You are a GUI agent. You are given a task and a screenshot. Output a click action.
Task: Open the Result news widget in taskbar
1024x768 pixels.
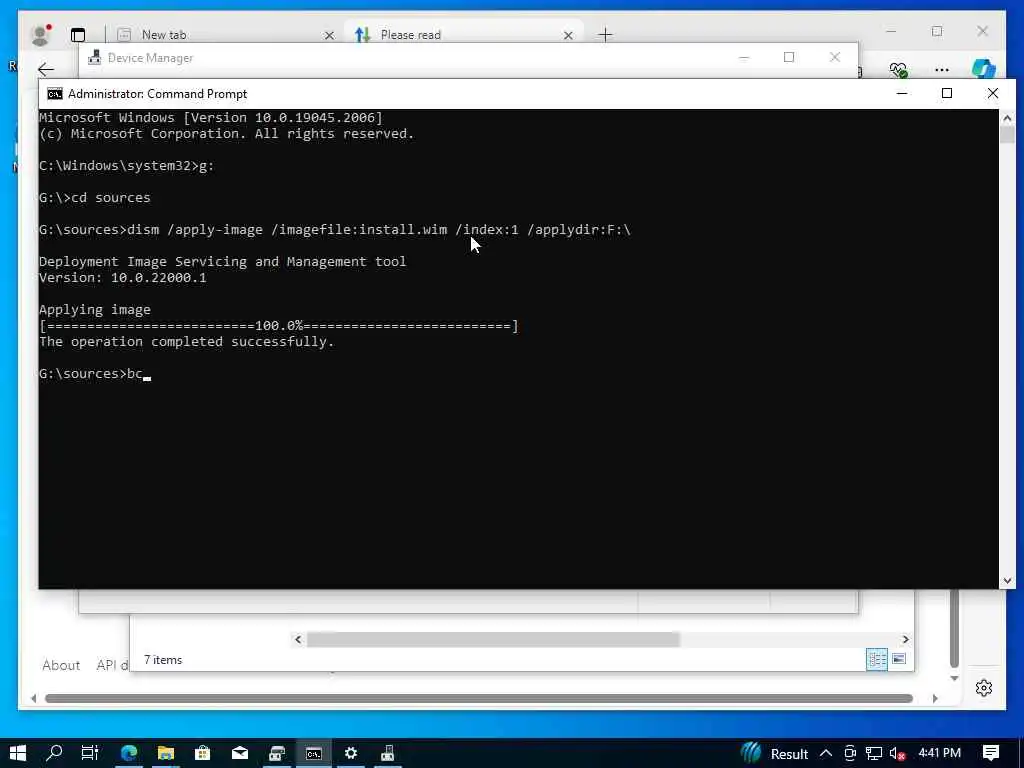(775, 754)
